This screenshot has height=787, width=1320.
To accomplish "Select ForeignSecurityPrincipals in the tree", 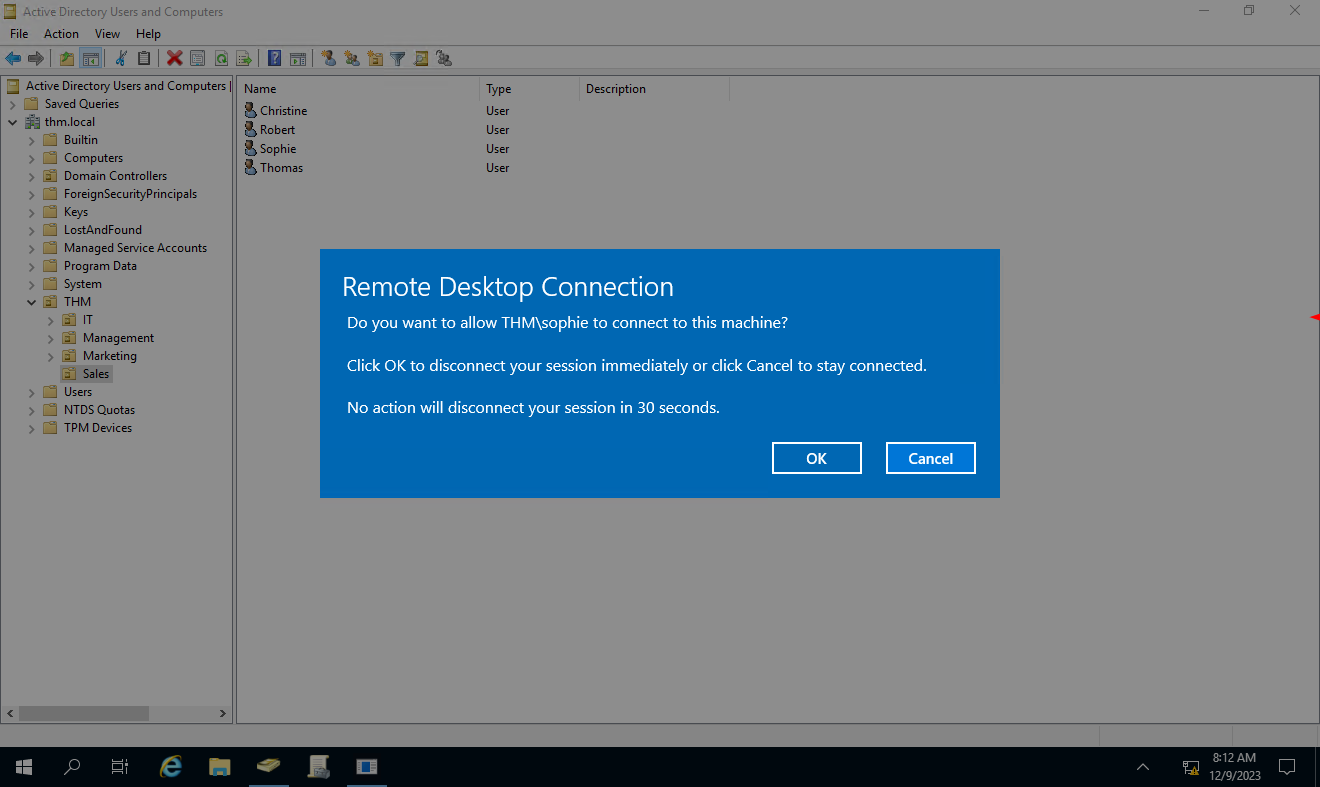I will (x=130, y=194).
